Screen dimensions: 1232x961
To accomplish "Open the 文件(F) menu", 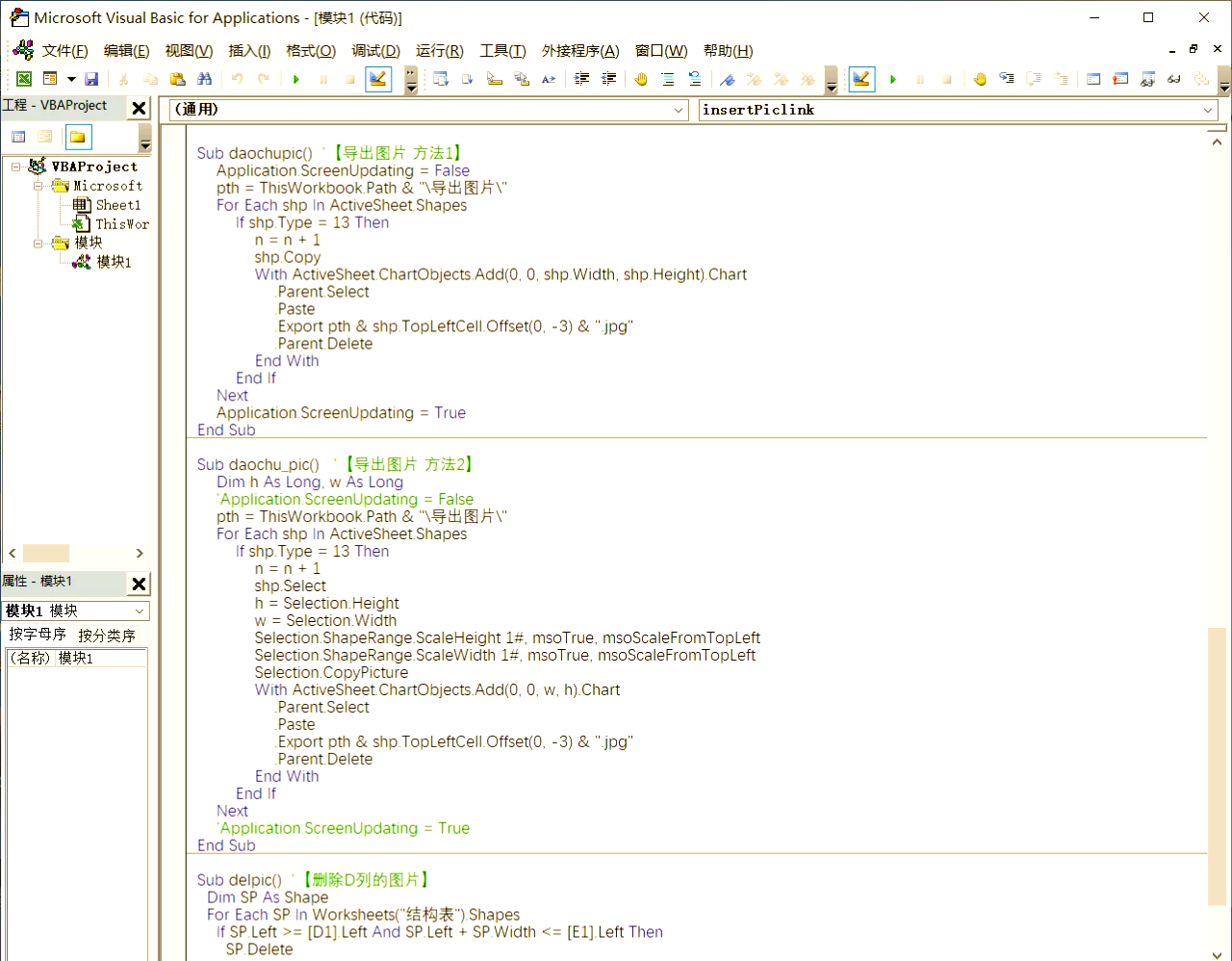I will [x=64, y=51].
